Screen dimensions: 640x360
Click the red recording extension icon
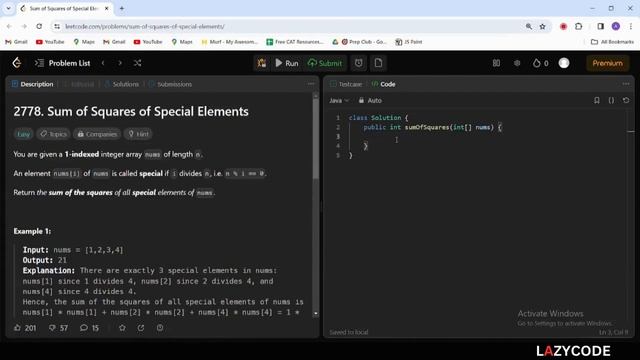point(563,26)
